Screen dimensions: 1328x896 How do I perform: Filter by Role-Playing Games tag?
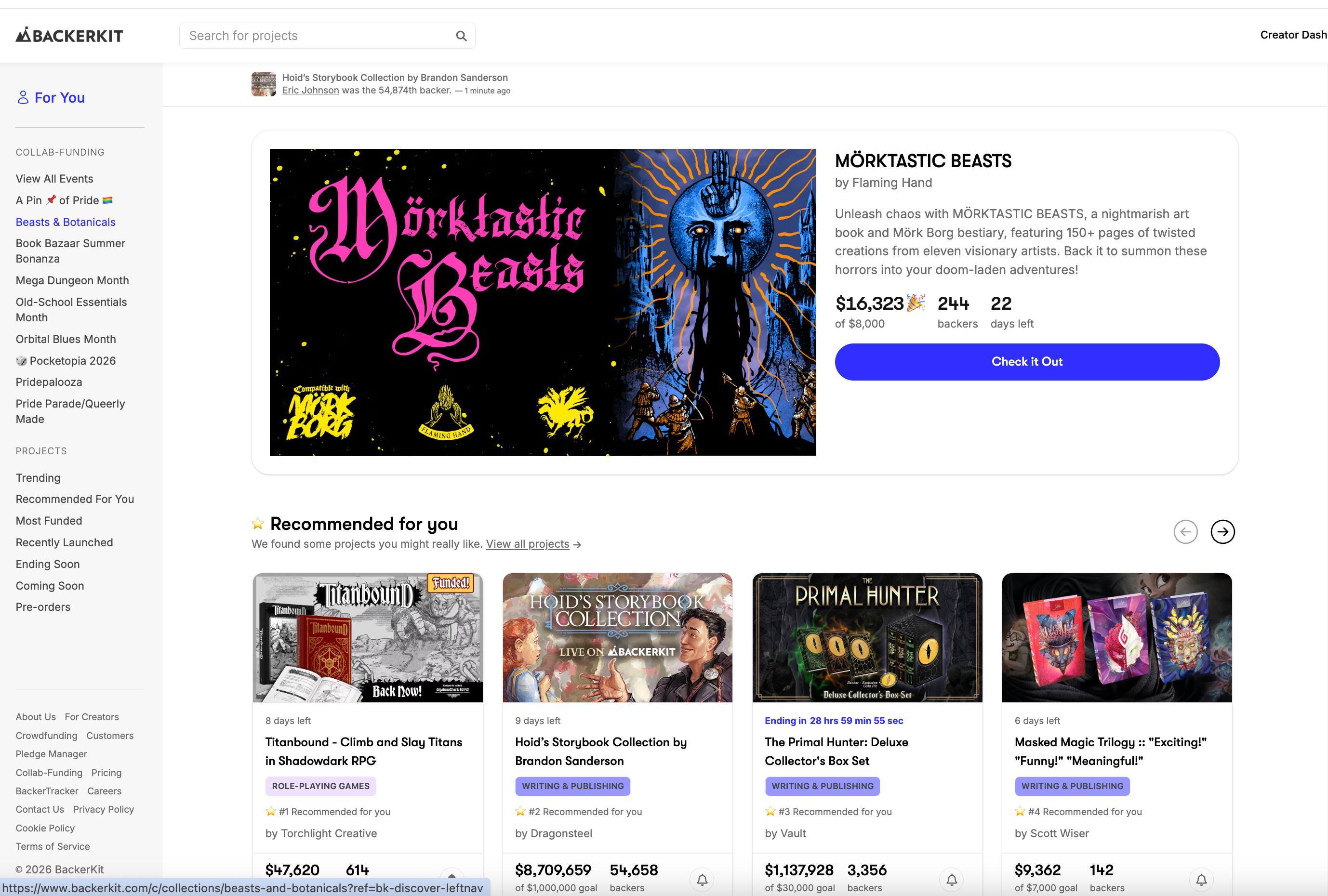tap(320, 786)
